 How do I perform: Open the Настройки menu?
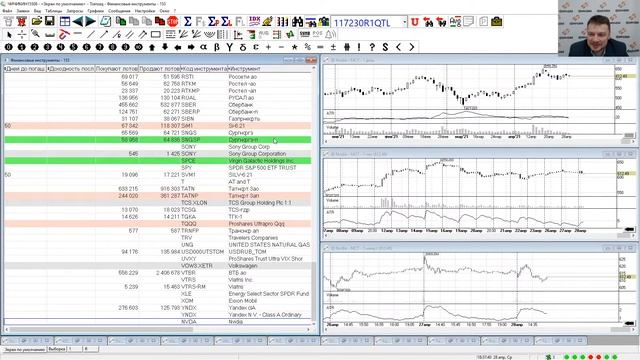click(x=145, y=11)
